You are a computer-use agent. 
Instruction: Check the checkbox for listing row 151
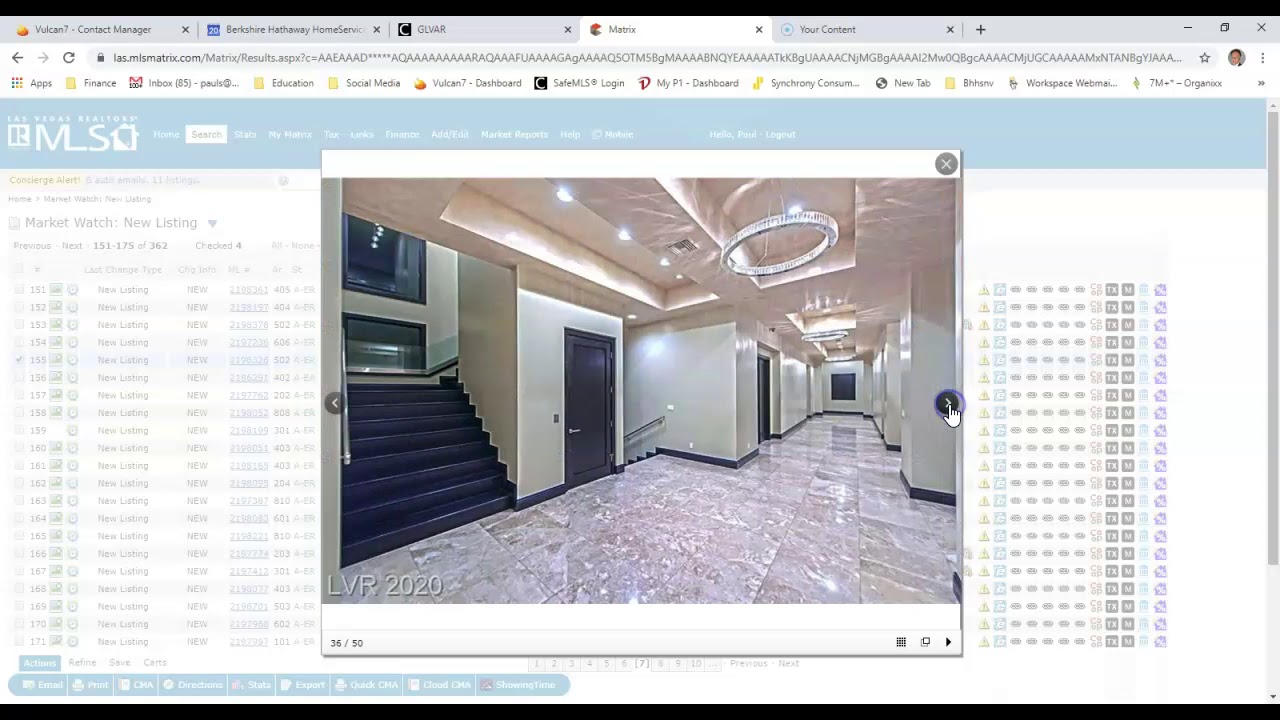point(18,290)
